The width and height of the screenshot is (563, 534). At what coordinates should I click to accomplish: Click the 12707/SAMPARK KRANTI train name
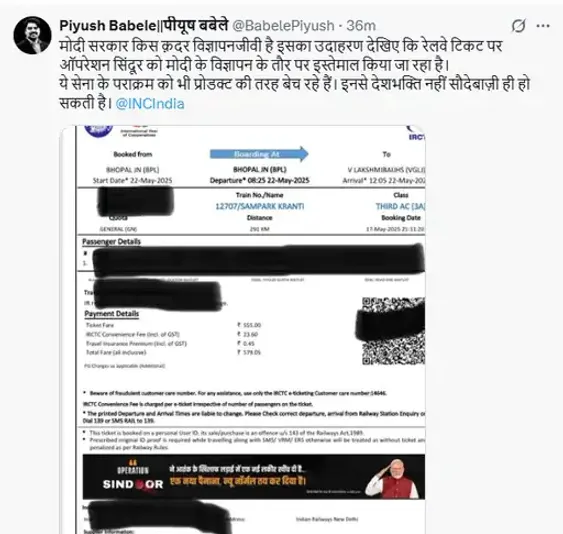tap(259, 206)
